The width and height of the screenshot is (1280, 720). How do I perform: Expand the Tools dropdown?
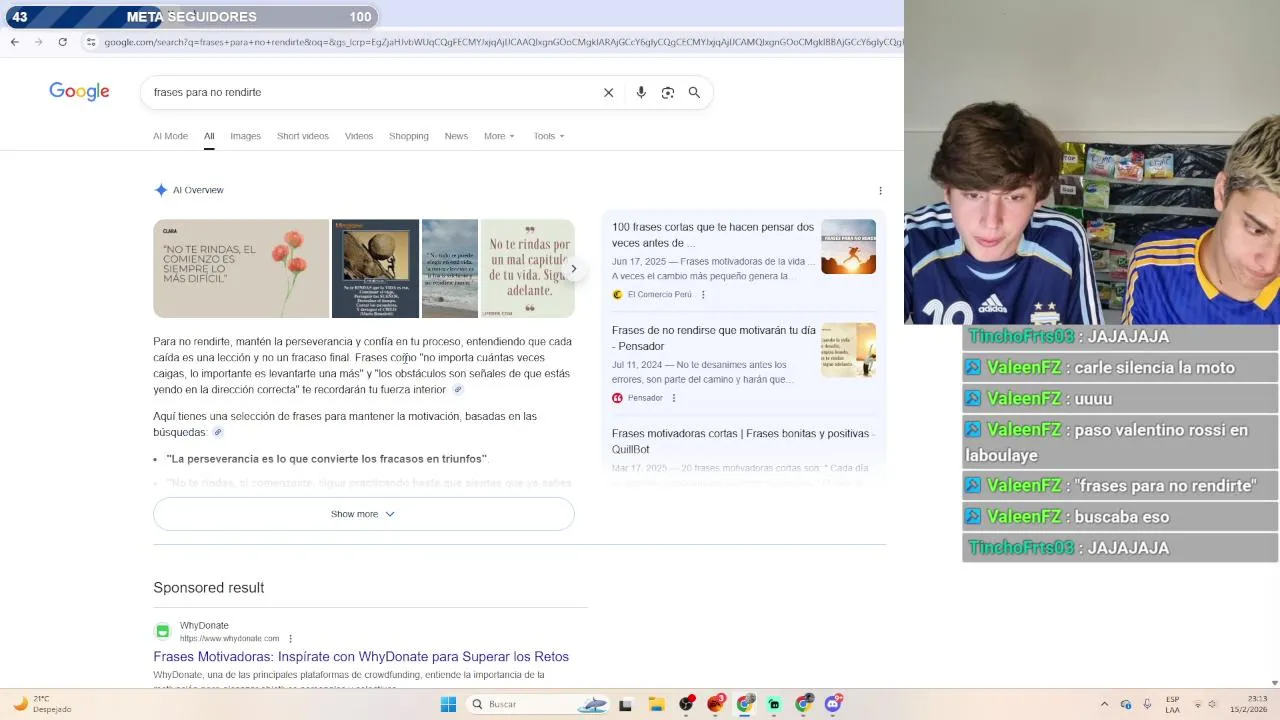(549, 136)
